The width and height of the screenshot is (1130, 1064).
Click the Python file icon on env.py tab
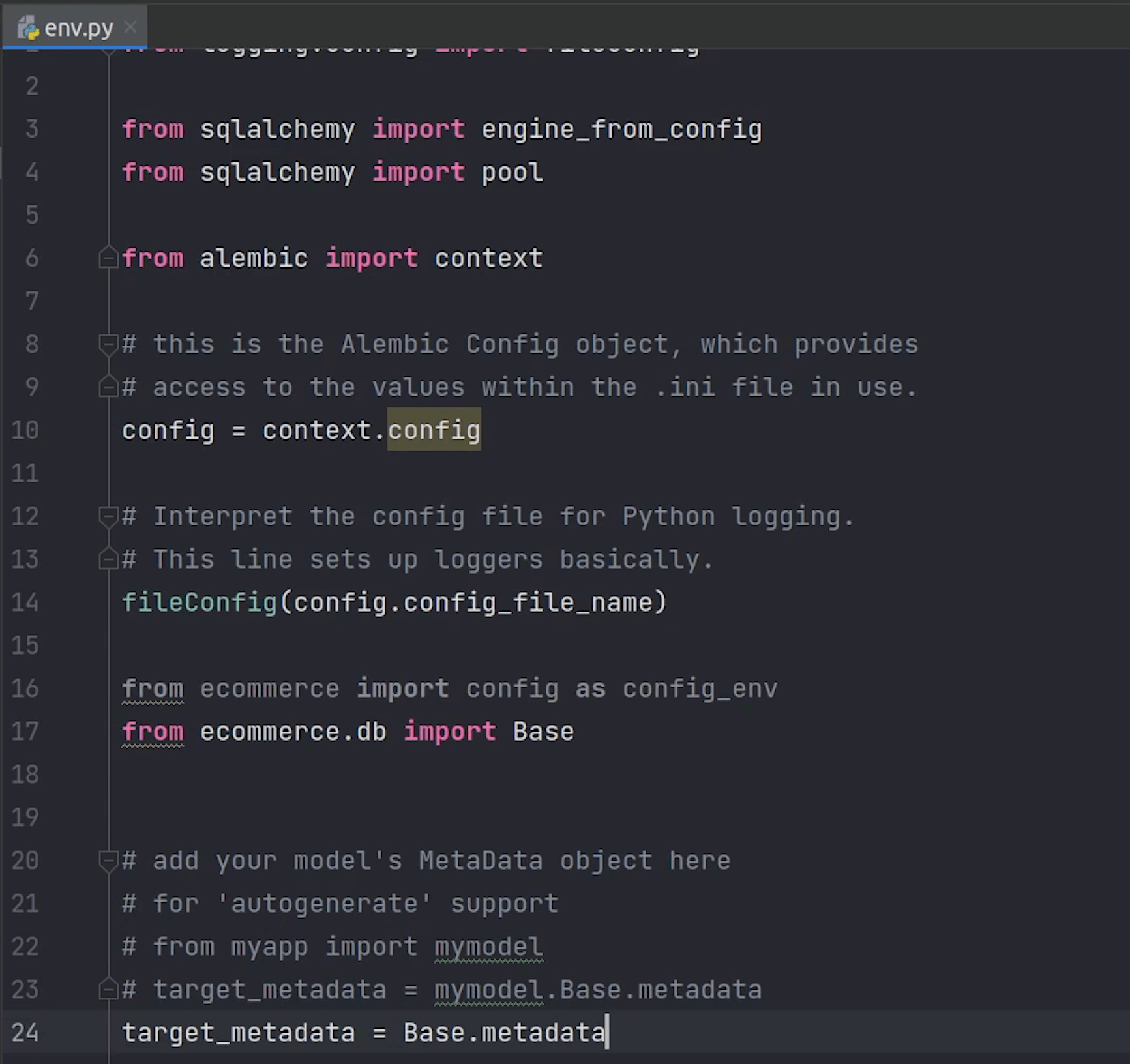(x=28, y=28)
